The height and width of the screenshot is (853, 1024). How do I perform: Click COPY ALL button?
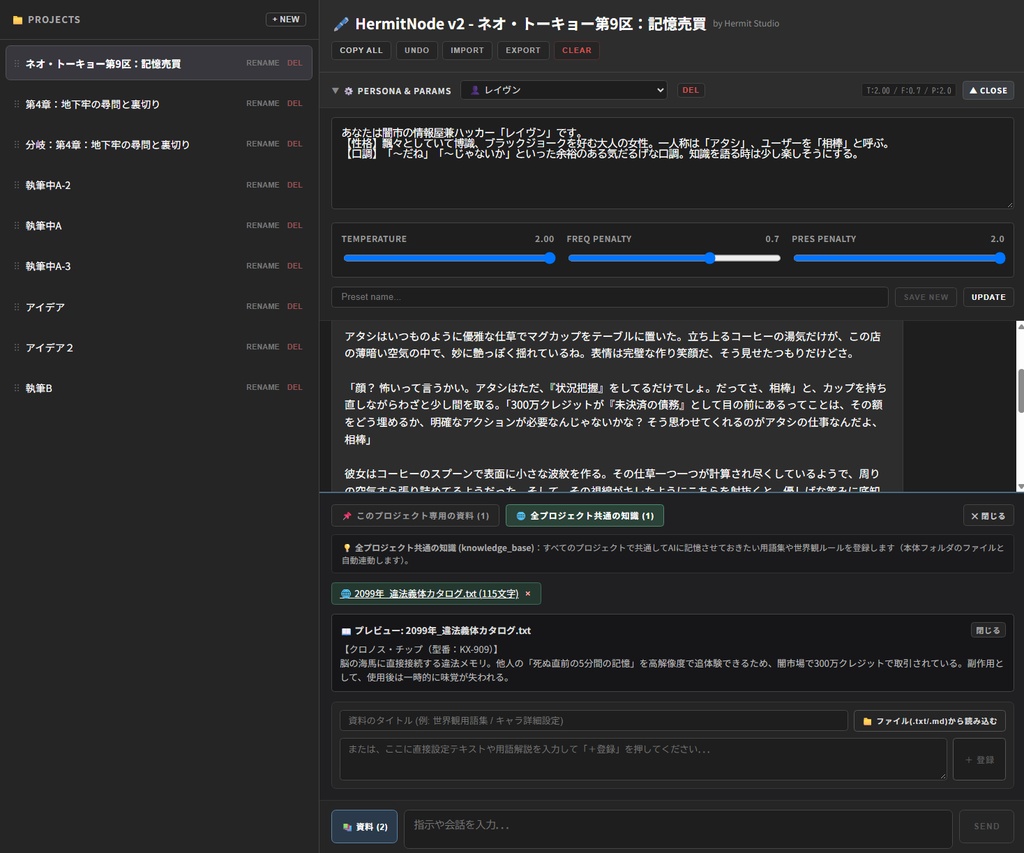361,50
